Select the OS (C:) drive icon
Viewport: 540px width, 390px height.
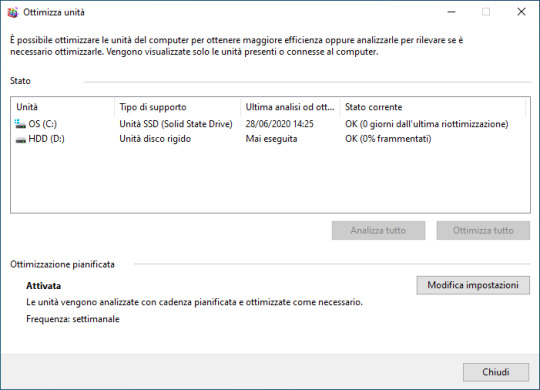click(20, 124)
